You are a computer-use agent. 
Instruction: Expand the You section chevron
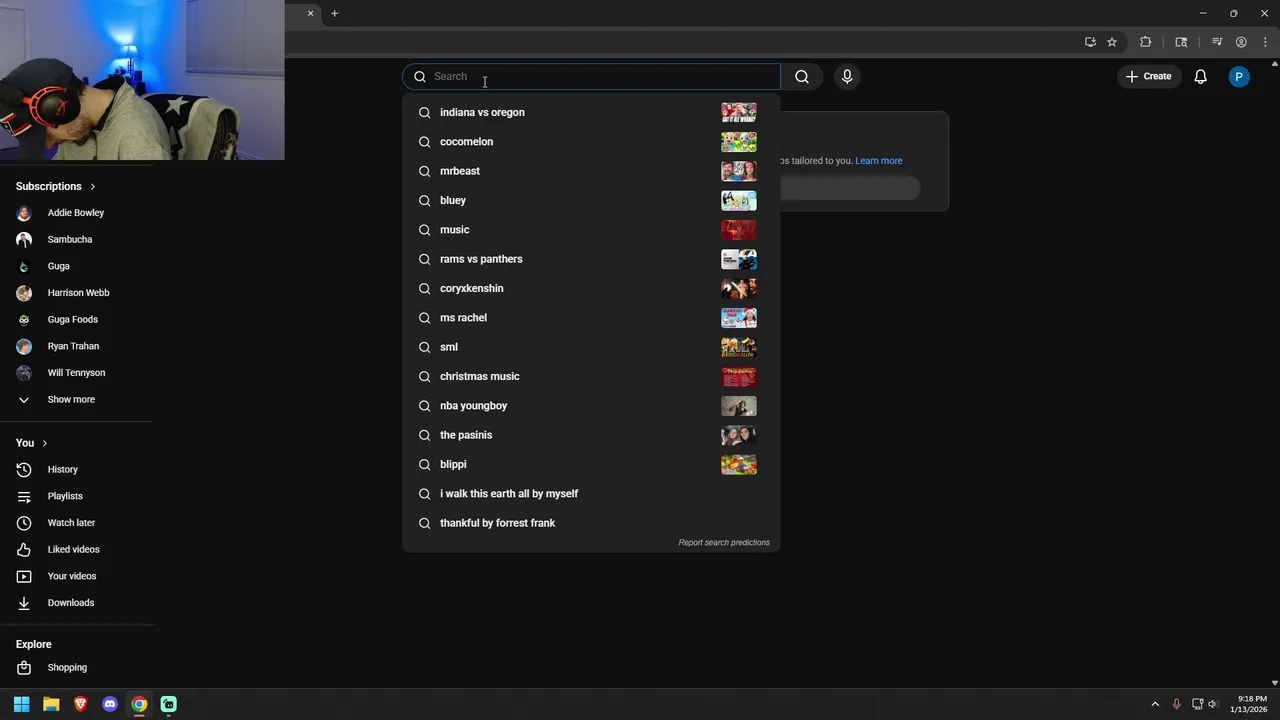tap(44, 444)
